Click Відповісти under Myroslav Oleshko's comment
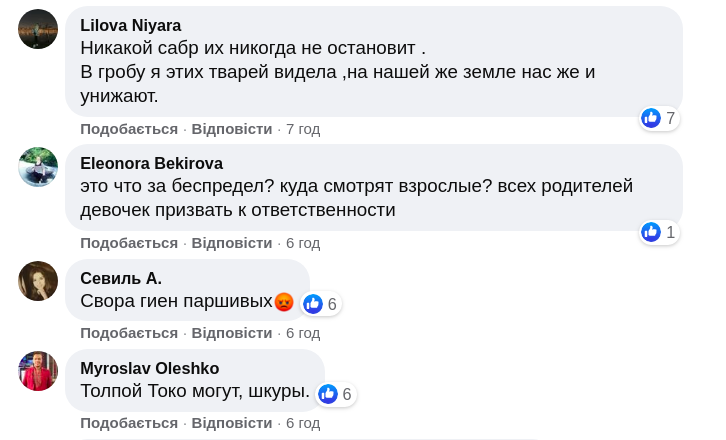Screen dimensions: 726x440 pyautogui.click(x=232, y=423)
